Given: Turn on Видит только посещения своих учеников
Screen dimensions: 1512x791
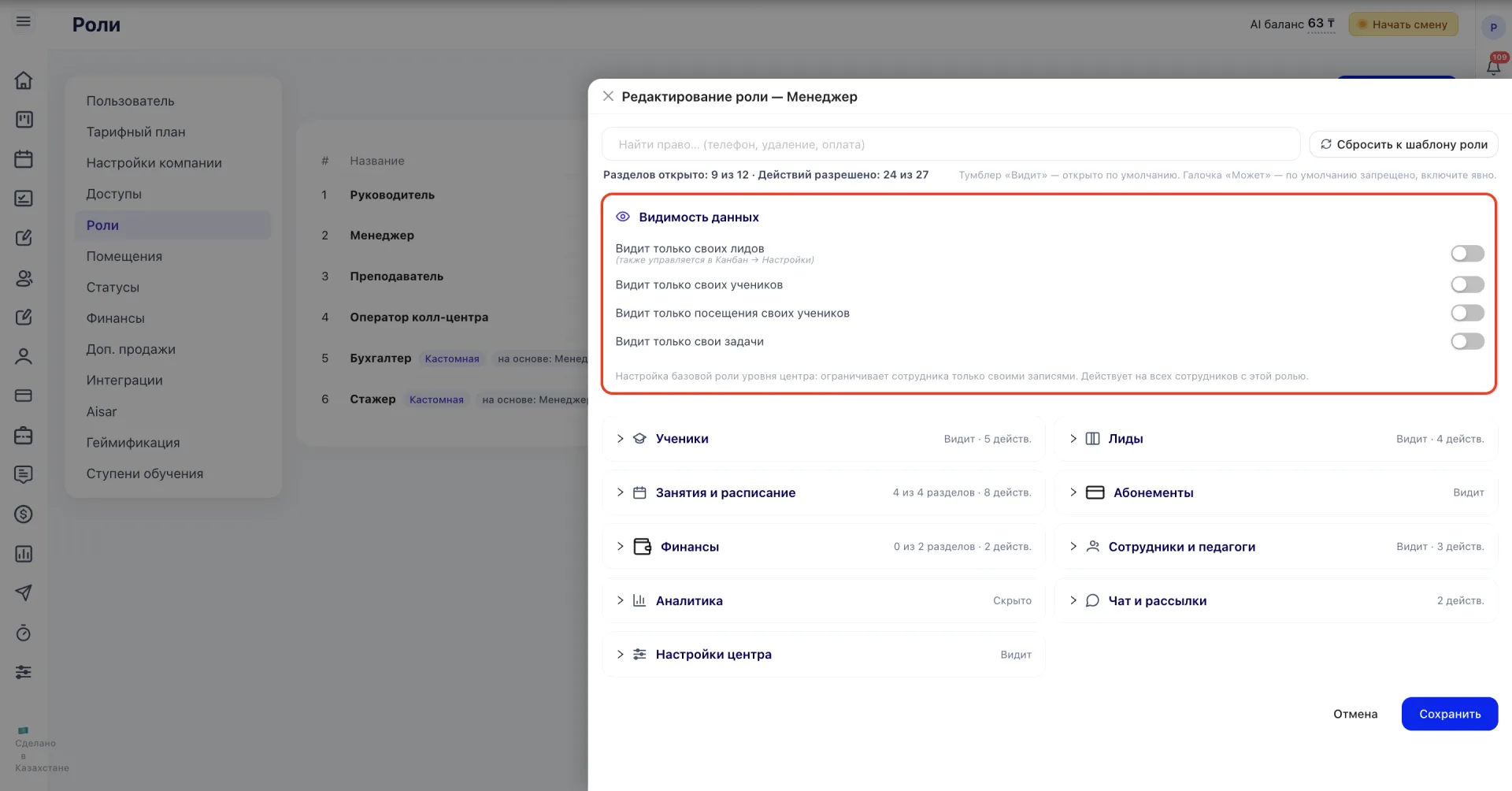Looking at the screenshot, I should point(1467,313).
